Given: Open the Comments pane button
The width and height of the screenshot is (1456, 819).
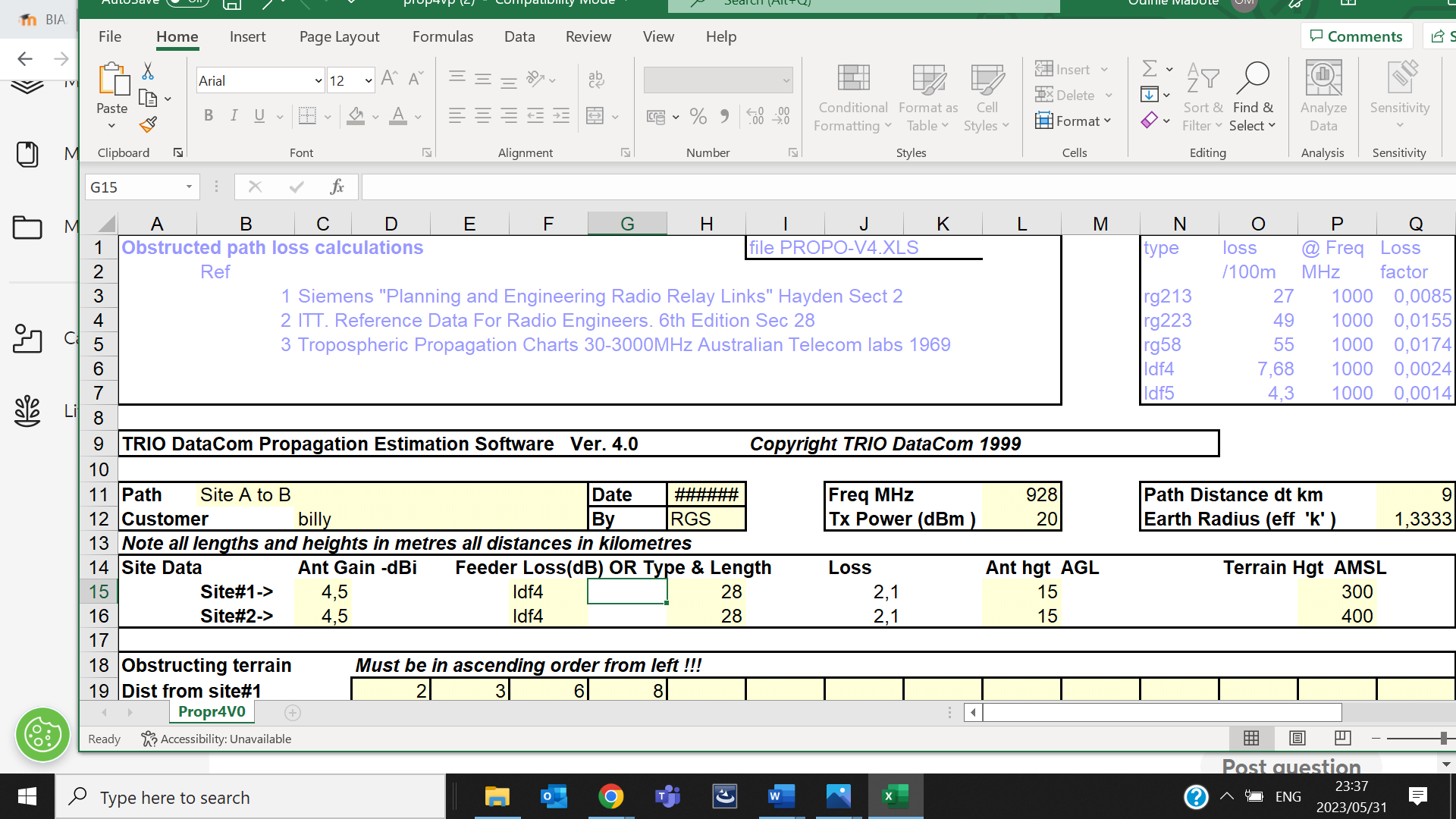Looking at the screenshot, I should pyautogui.click(x=1356, y=36).
